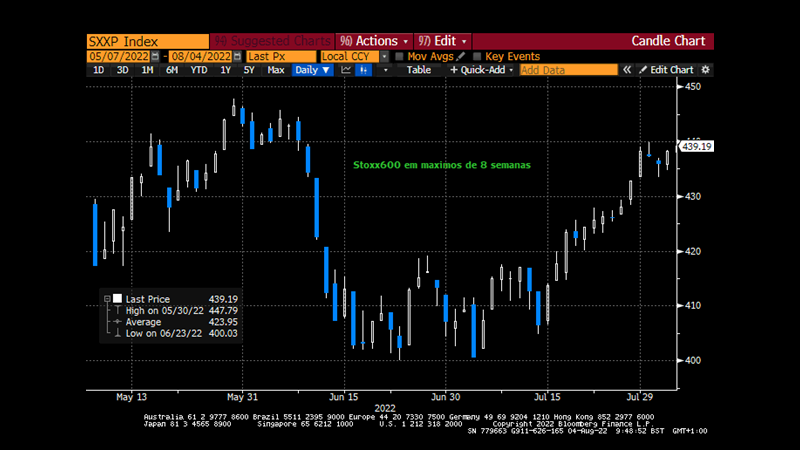Enable the Mov Avgs checkbox
The width and height of the screenshot is (800, 450).
(x=400, y=57)
